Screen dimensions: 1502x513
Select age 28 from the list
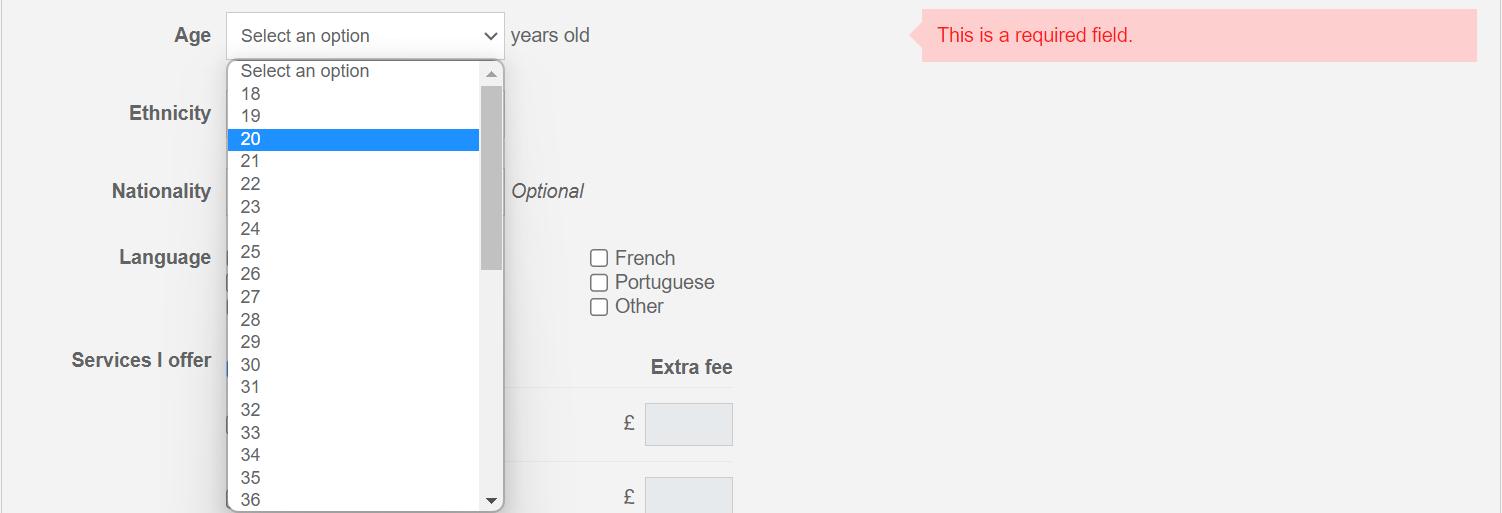click(352, 320)
